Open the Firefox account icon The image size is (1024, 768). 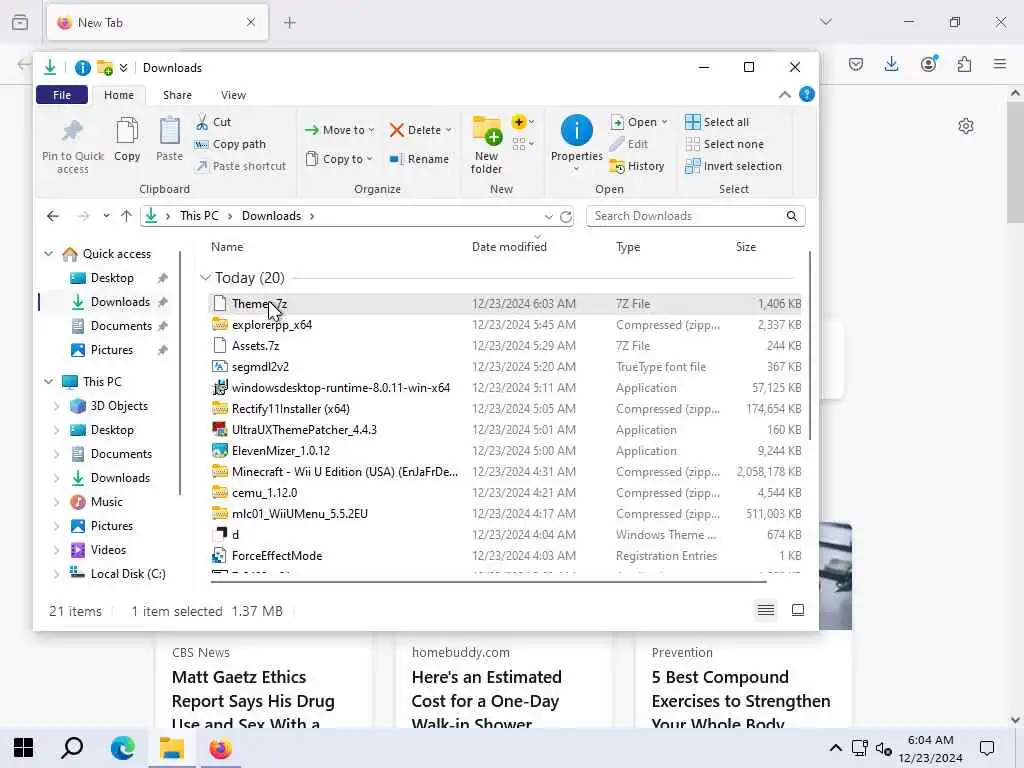pos(928,63)
